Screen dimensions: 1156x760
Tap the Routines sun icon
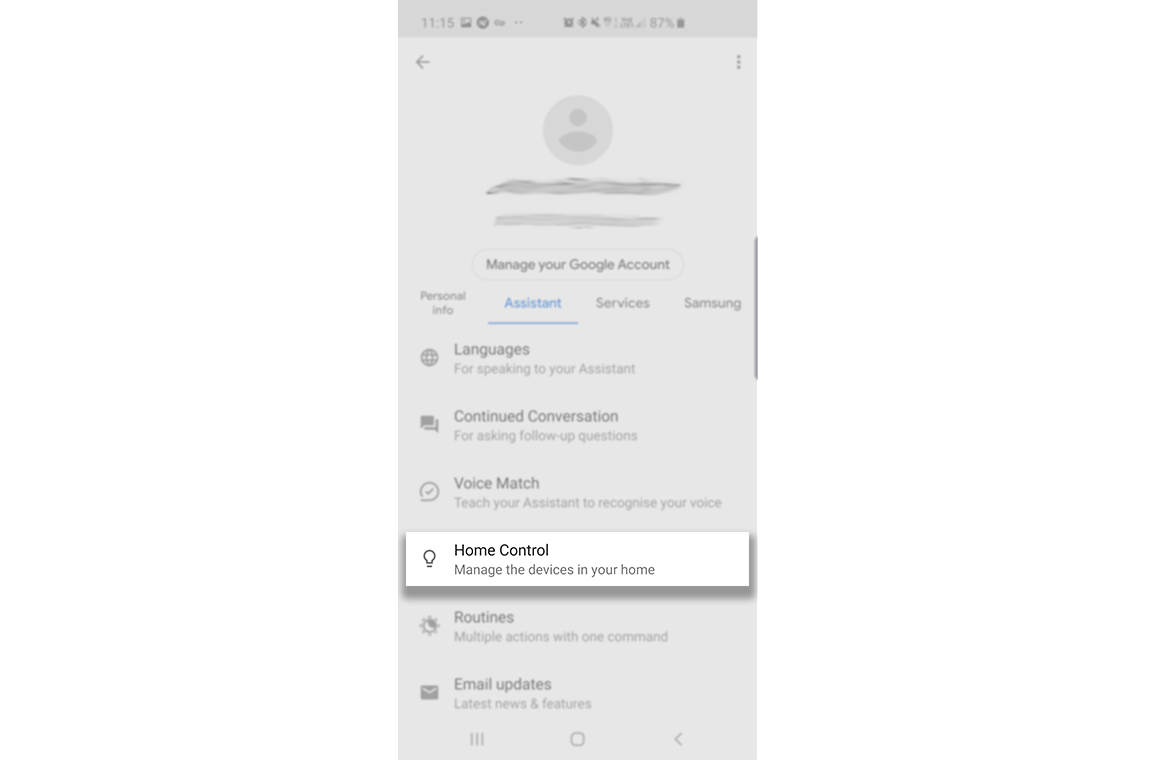[429, 626]
